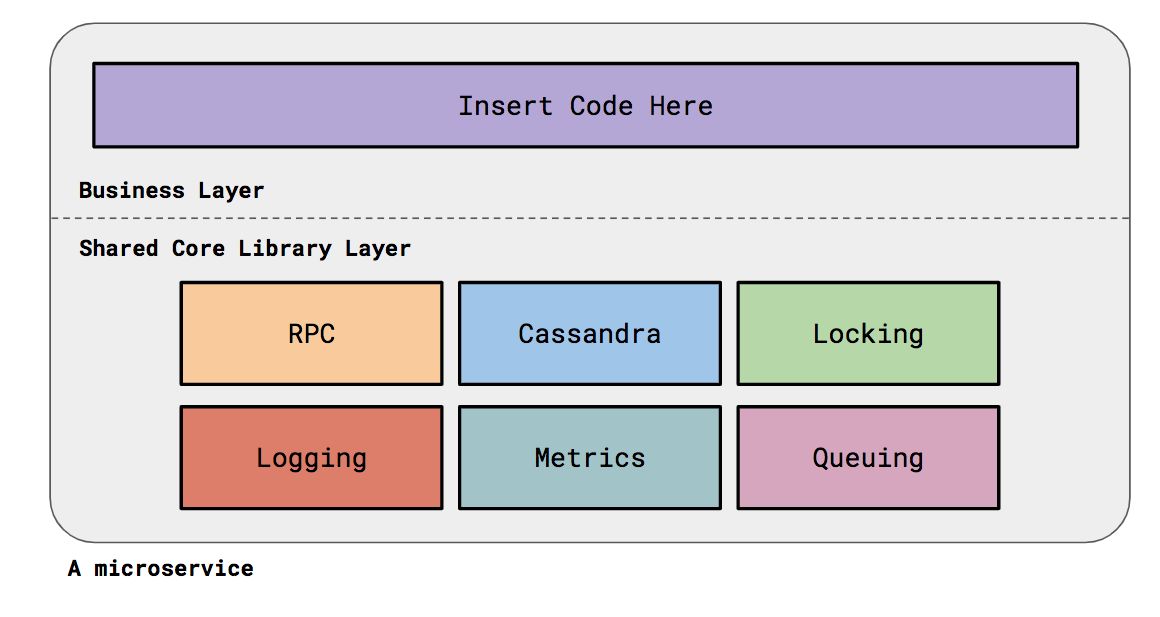The image size is (1160, 617).
Task: Select the teal Metrics block
Action: [590, 457]
